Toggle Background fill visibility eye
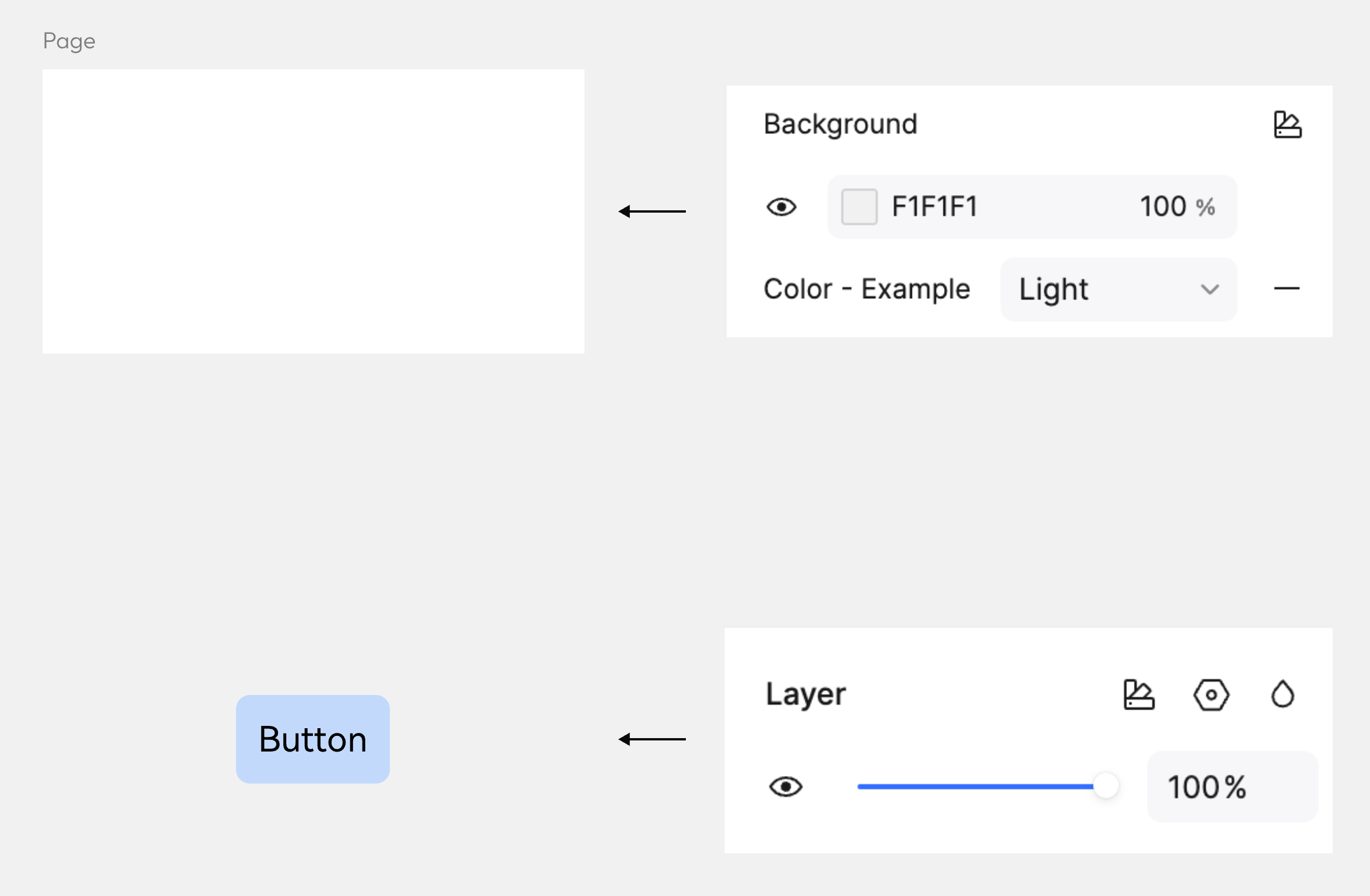The height and width of the screenshot is (896, 1370). [781, 207]
